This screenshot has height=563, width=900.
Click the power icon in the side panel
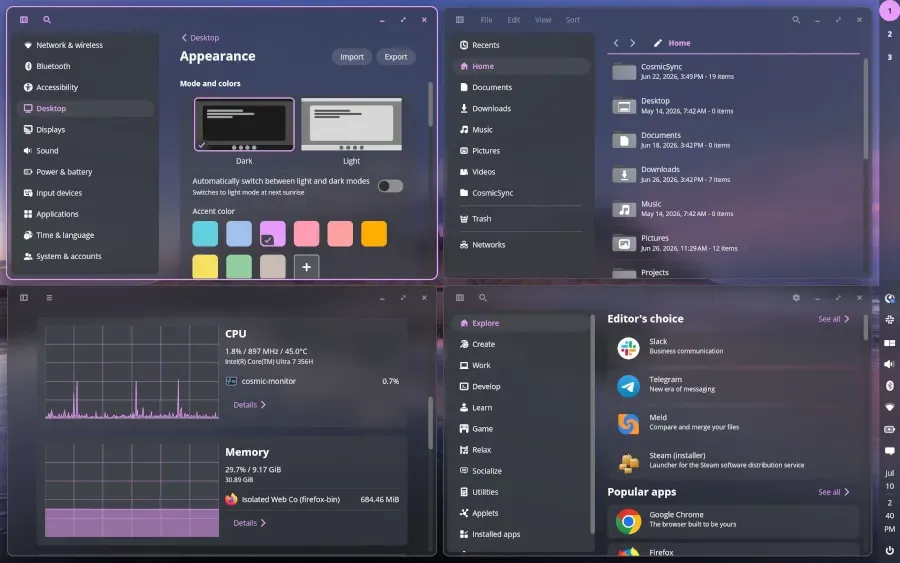[889, 550]
